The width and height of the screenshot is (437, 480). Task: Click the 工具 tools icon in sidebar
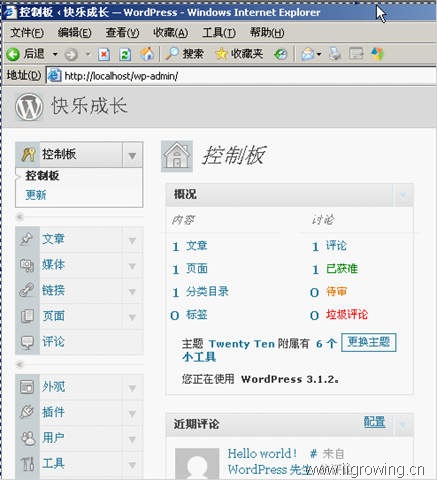[27, 464]
